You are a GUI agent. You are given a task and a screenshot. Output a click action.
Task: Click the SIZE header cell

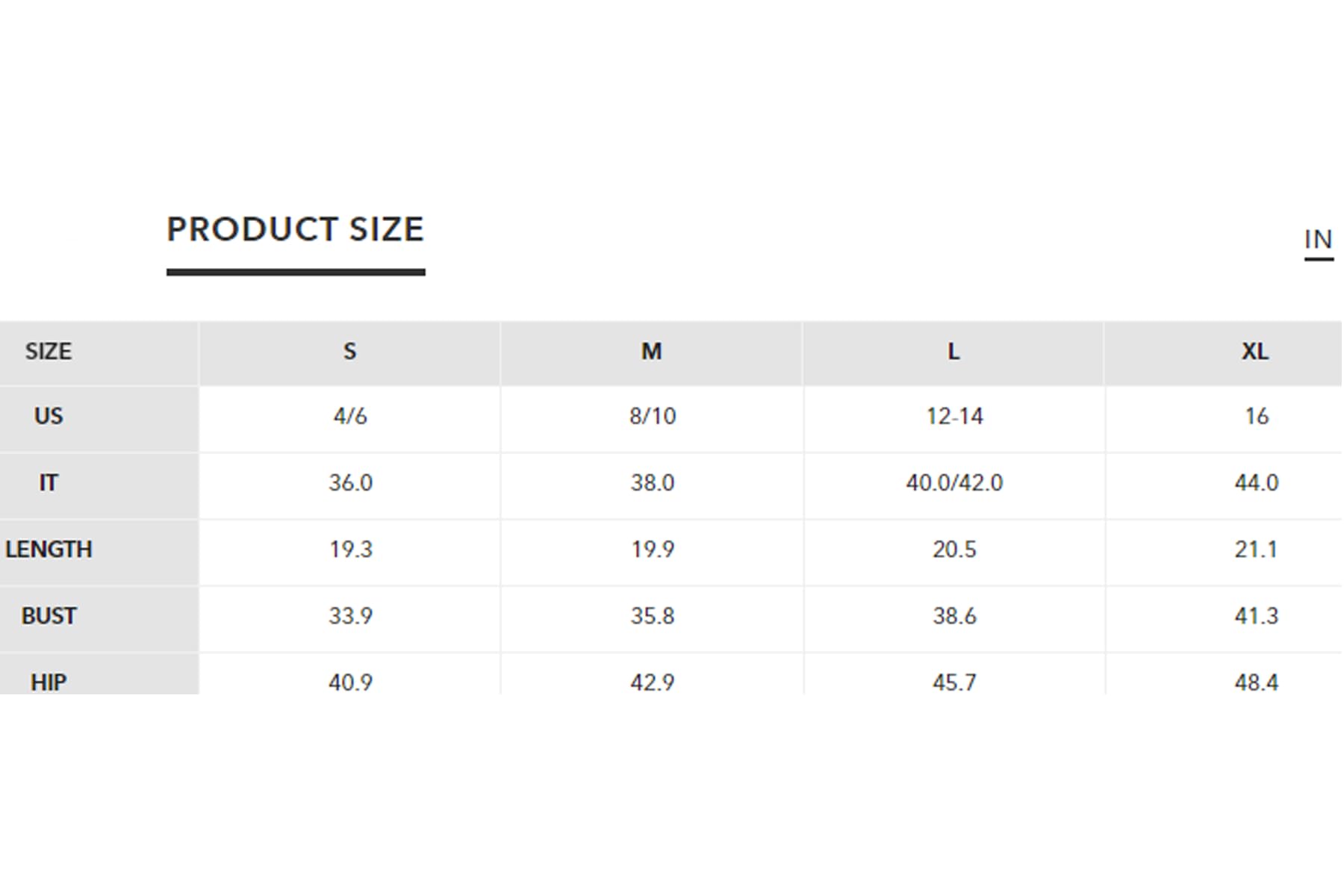pyautogui.click(x=99, y=352)
